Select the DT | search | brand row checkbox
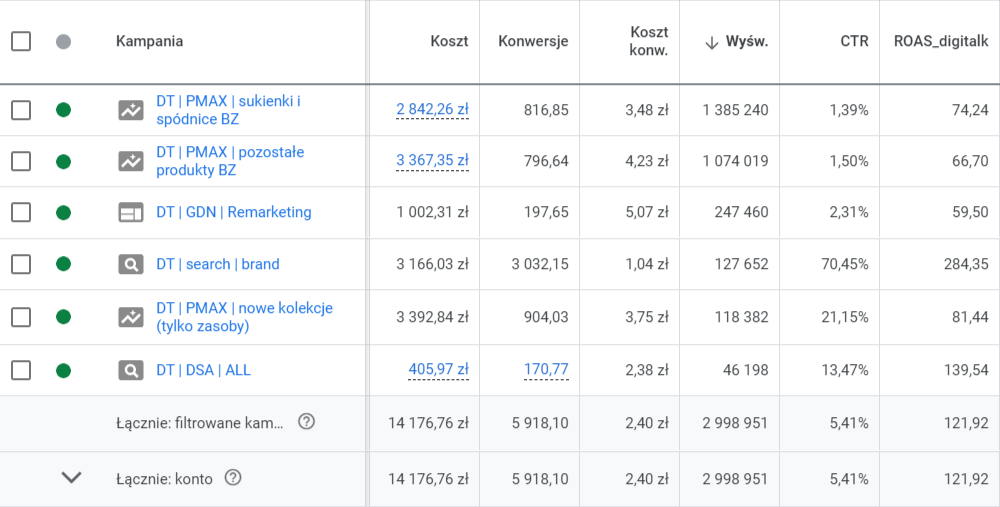Screen dimensions: 1000x507 [21, 264]
